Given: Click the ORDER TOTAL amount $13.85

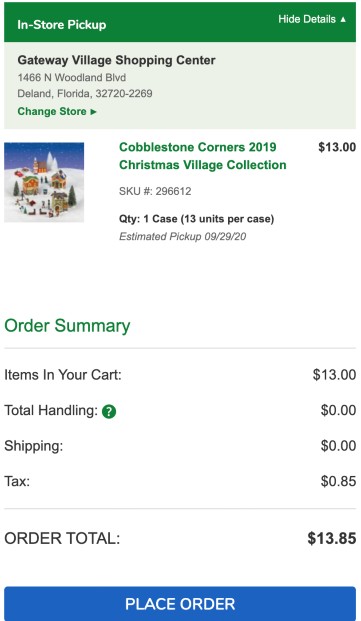Looking at the screenshot, I should click(332, 538).
